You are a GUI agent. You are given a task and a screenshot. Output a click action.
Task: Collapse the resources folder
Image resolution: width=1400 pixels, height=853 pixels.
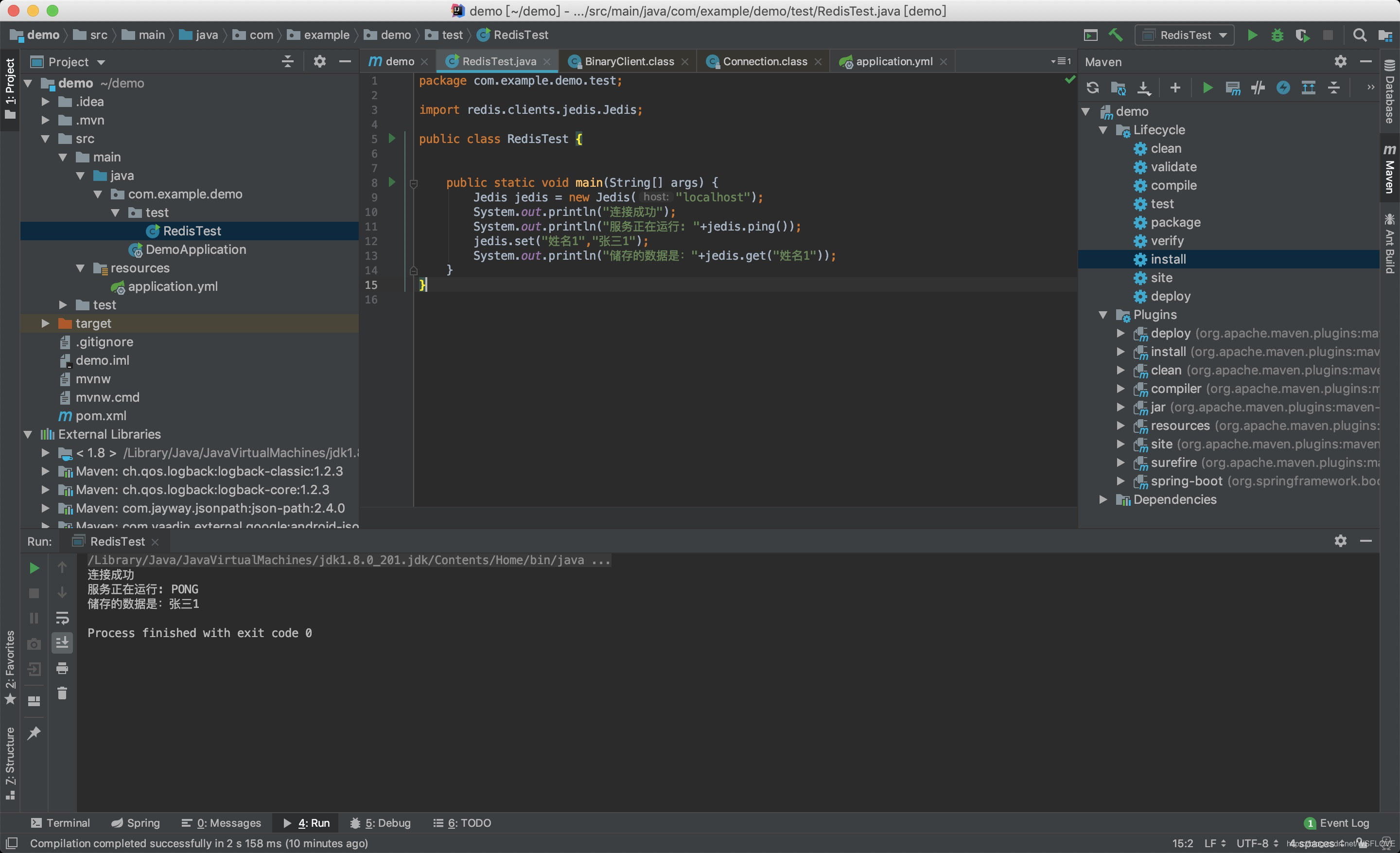pos(80,267)
